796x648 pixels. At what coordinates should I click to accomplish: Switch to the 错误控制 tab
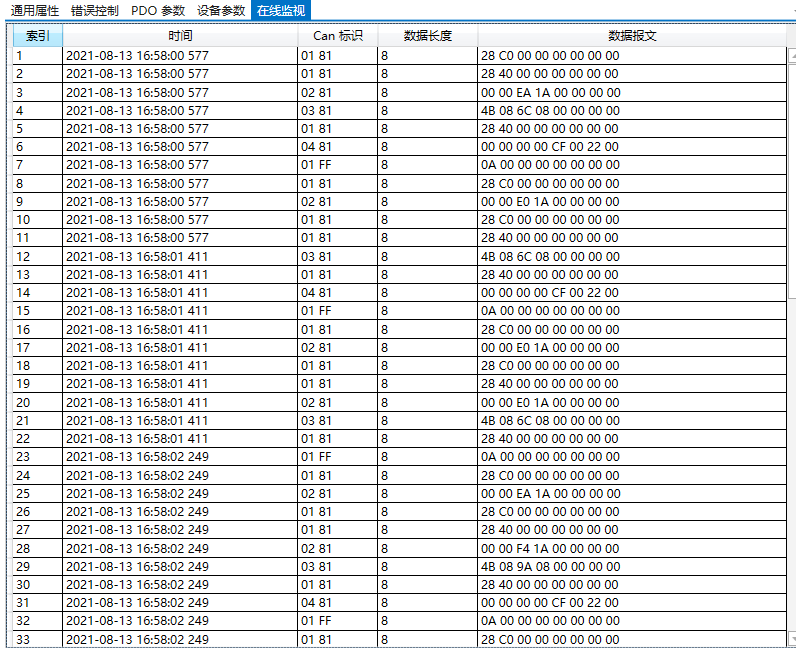pos(95,10)
